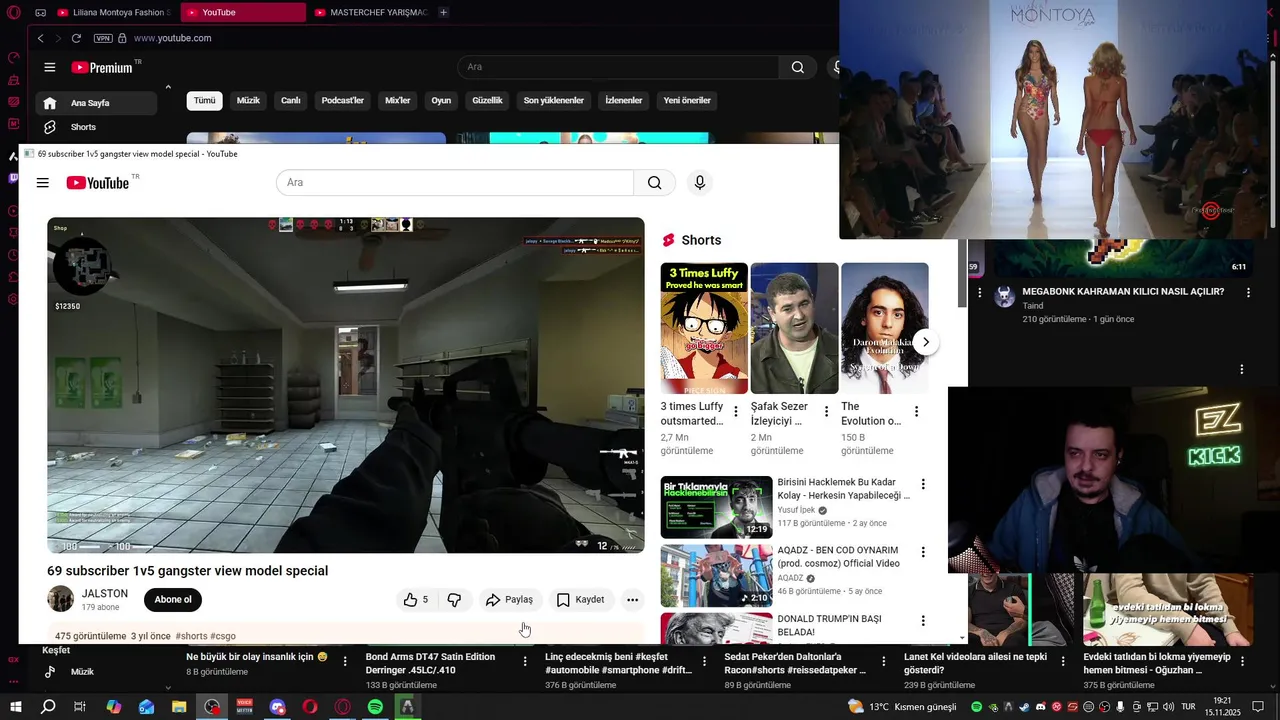Open options for the '3 times Luffy' short
This screenshot has width=1280, height=720.
736,411
